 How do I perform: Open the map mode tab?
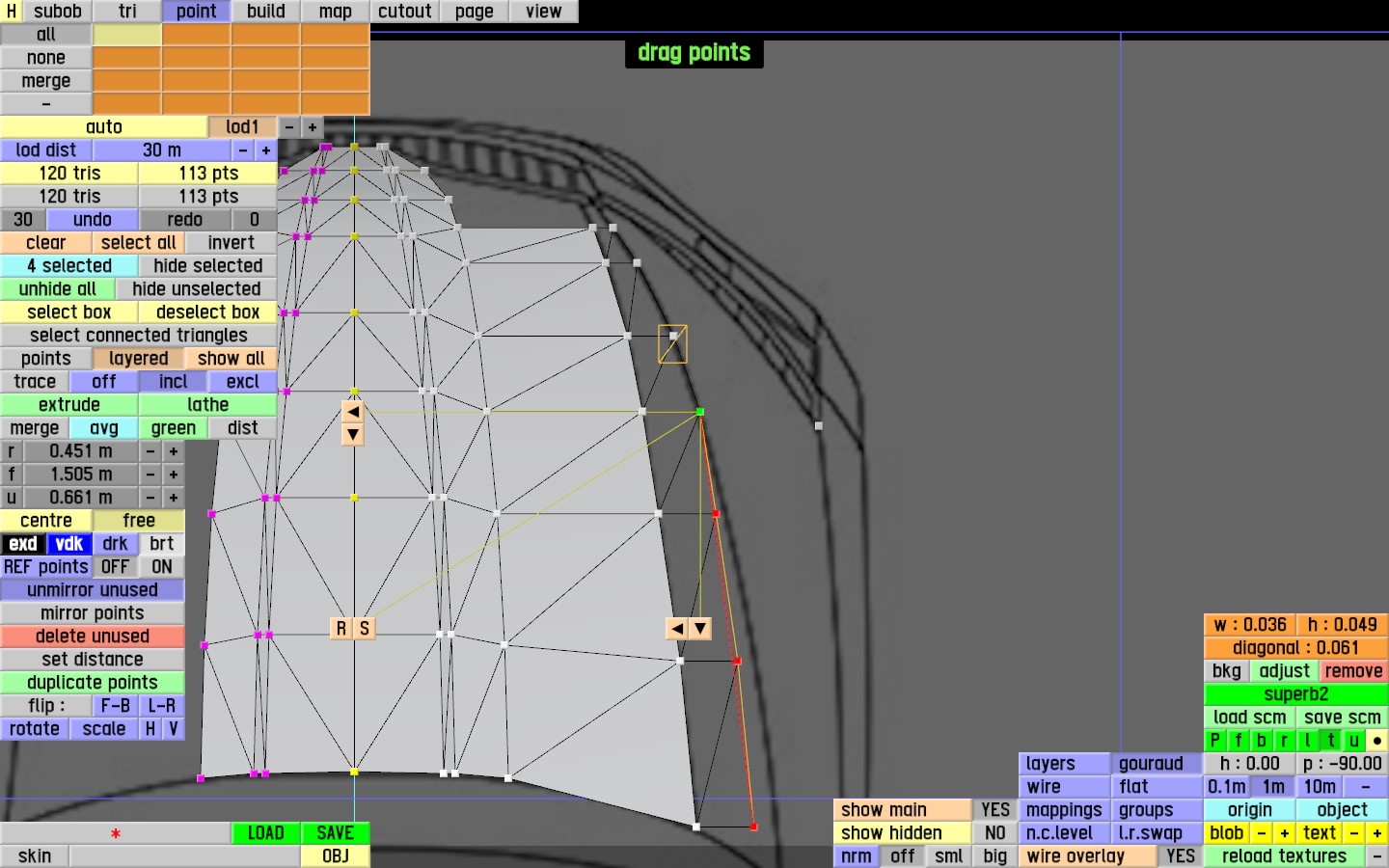(336, 12)
